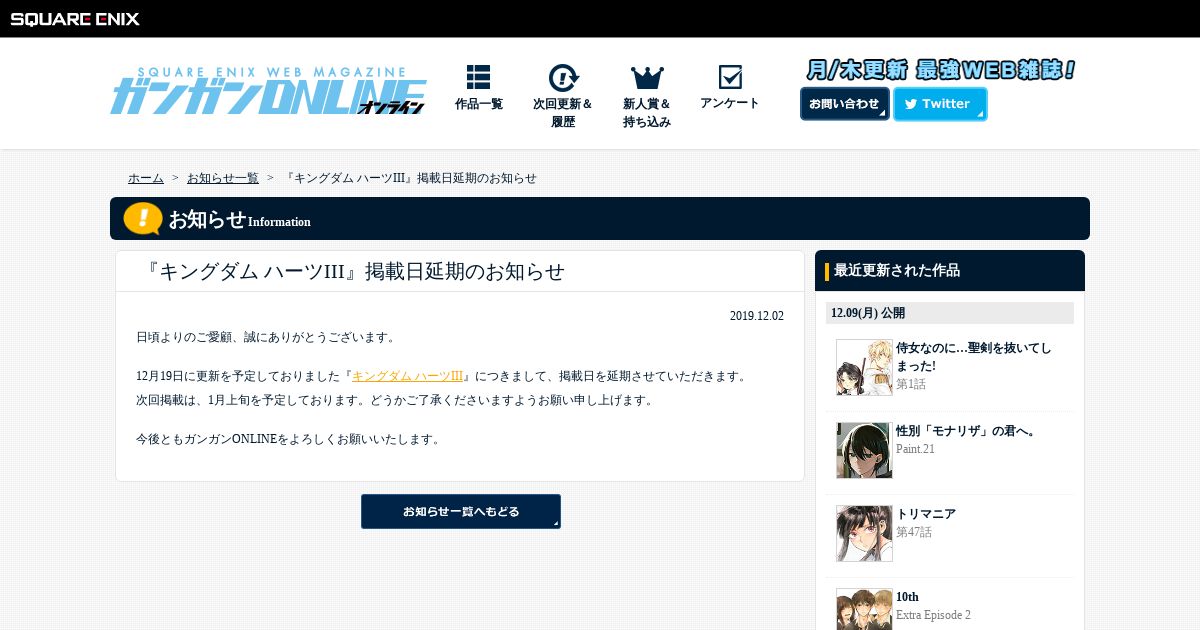Image resolution: width=1200 pixels, height=630 pixels.
Task: Open the お問い合わせ contact button
Action: pyautogui.click(x=844, y=104)
